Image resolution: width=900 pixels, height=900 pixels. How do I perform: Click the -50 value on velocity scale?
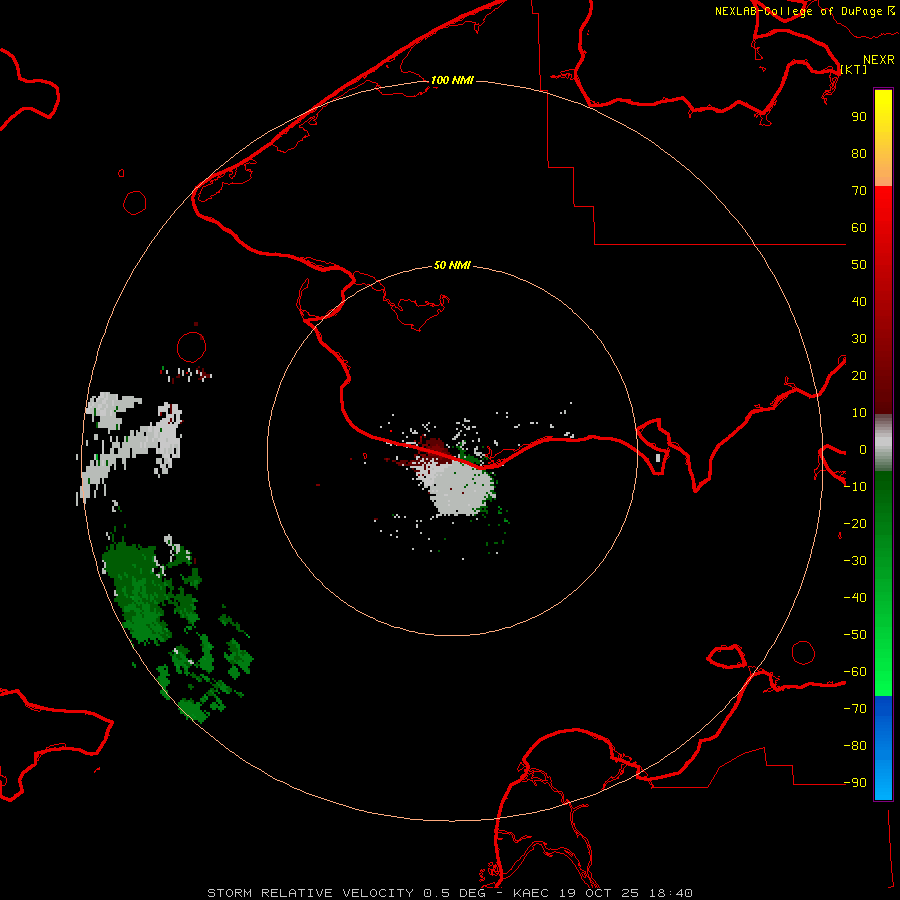click(x=855, y=635)
